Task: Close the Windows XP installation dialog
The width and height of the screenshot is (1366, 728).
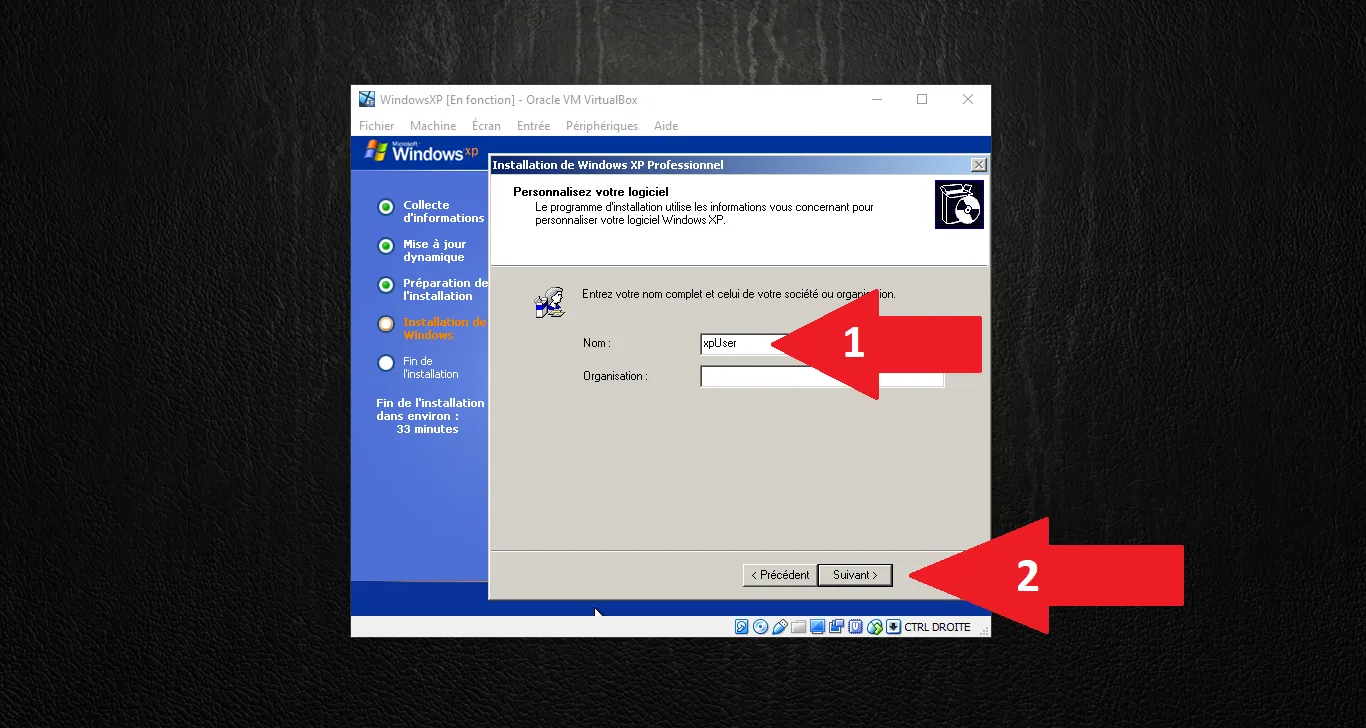Action: (x=978, y=165)
